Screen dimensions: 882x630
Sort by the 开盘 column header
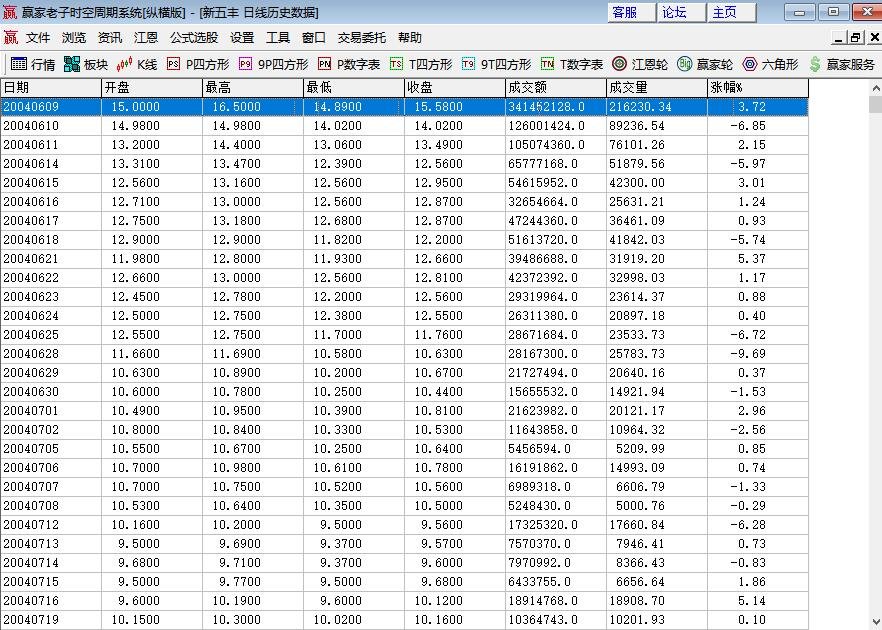[x=152, y=88]
